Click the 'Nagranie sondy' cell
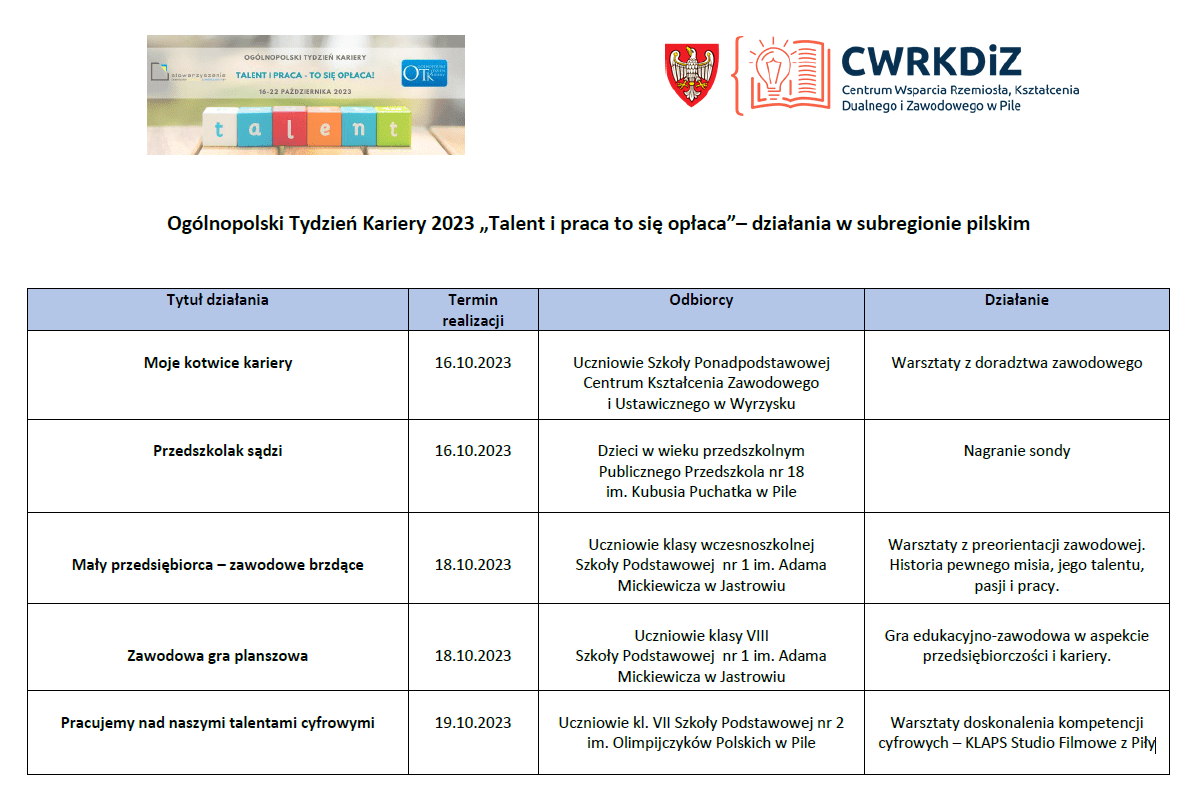1194x789 pixels. click(x=1016, y=451)
